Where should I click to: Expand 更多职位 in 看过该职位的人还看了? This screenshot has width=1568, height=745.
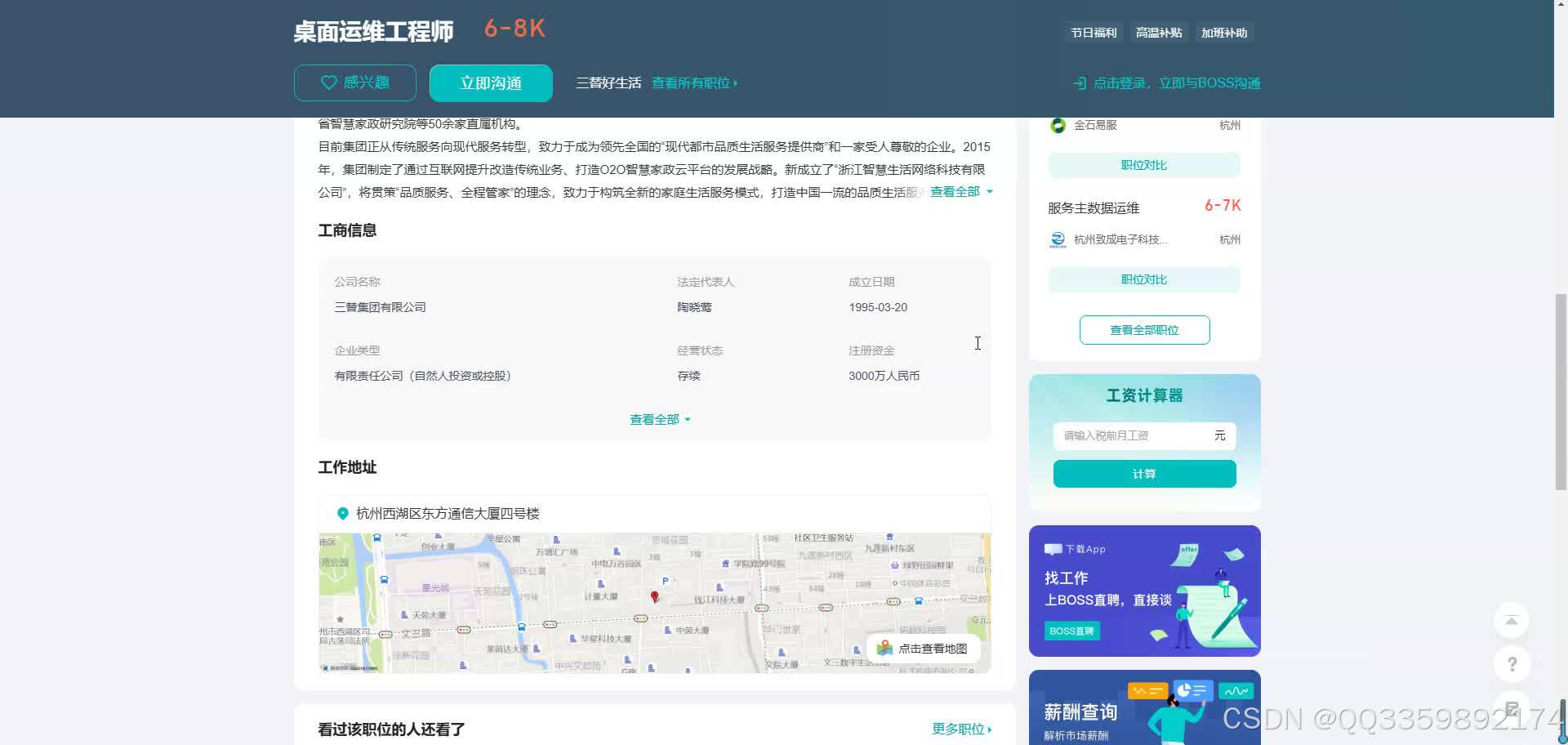(959, 729)
